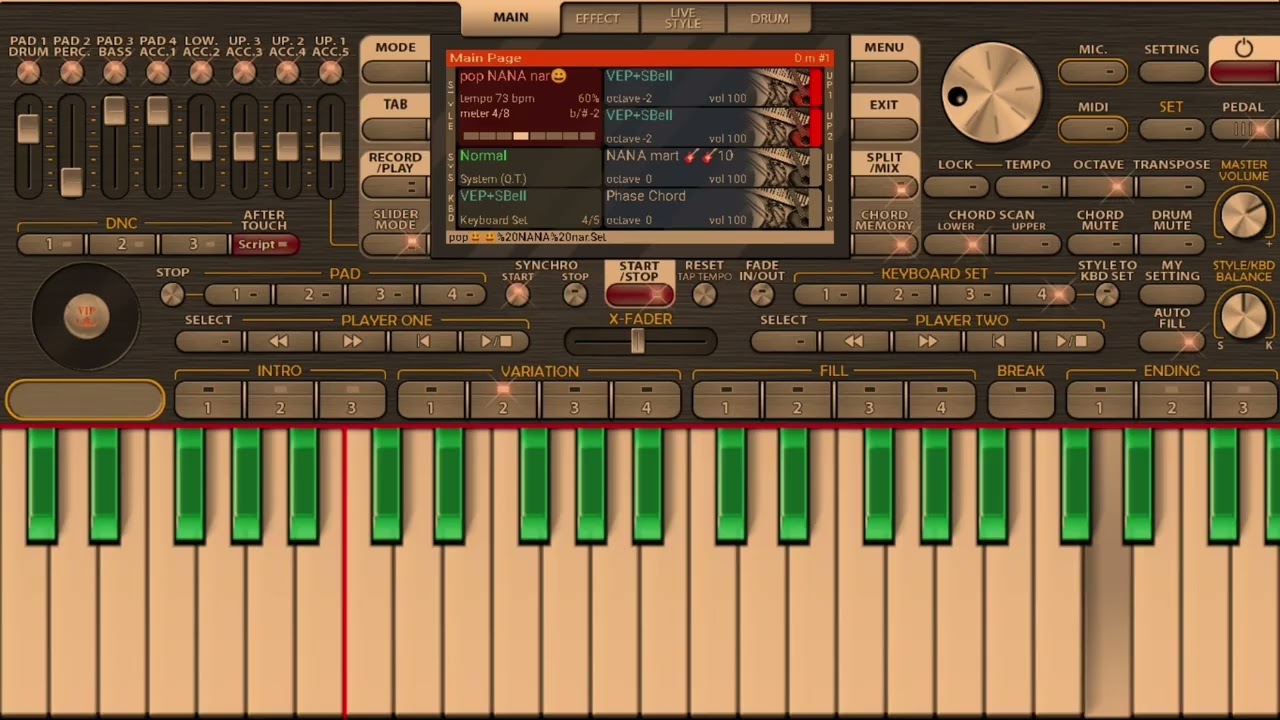This screenshot has height=720, width=1280.
Task: Toggle Synchro Start round button
Action: 517,294
